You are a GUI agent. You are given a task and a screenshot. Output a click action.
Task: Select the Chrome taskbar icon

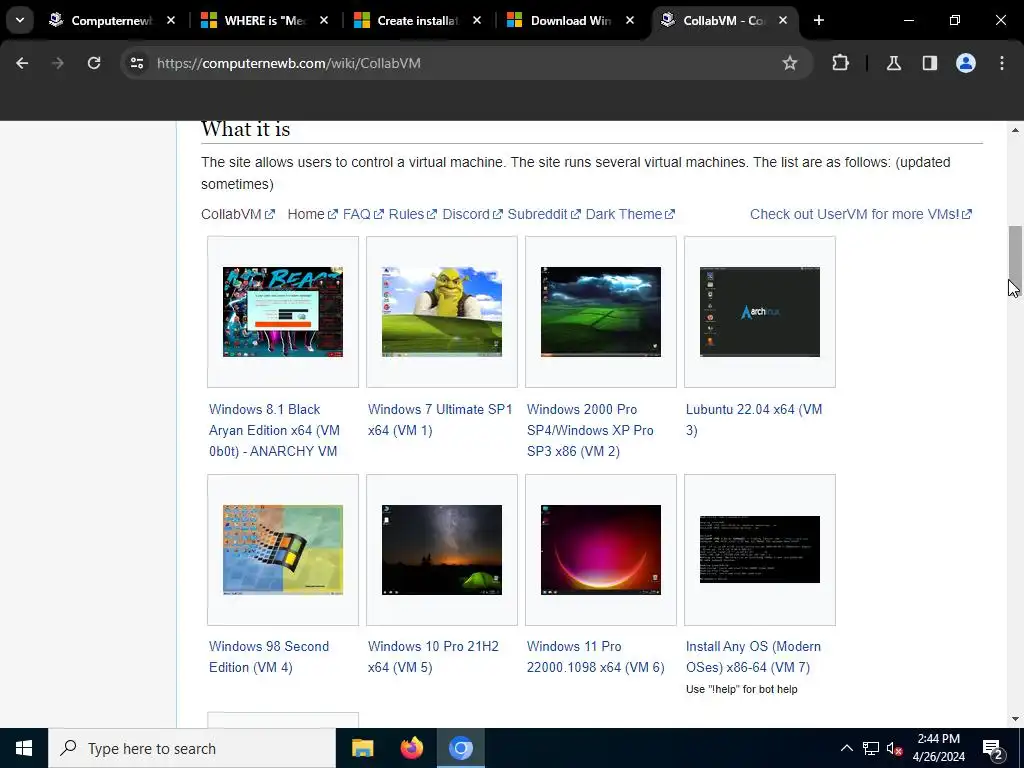[460, 748]
